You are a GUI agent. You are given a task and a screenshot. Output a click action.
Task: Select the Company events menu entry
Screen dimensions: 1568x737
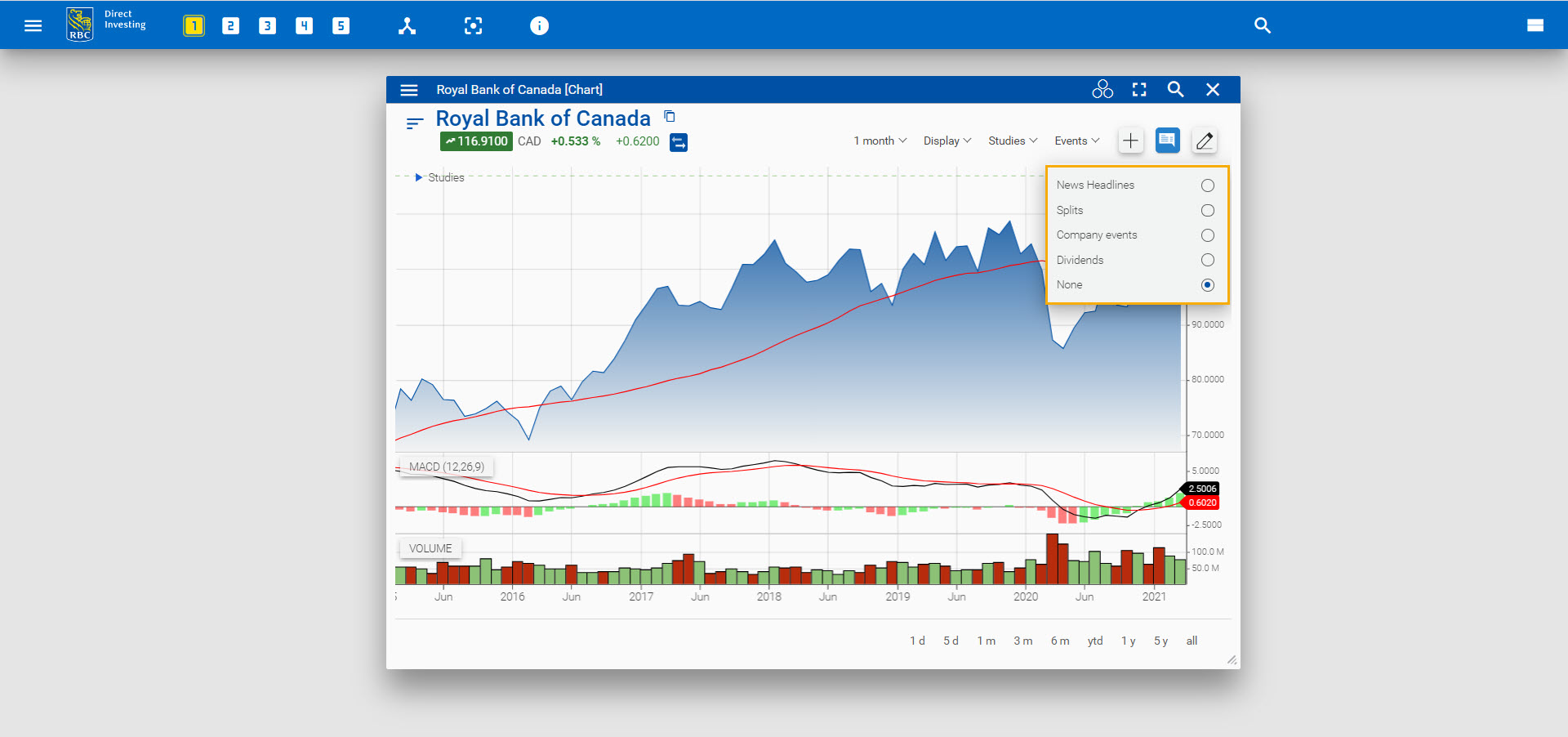click(1096, 235)
